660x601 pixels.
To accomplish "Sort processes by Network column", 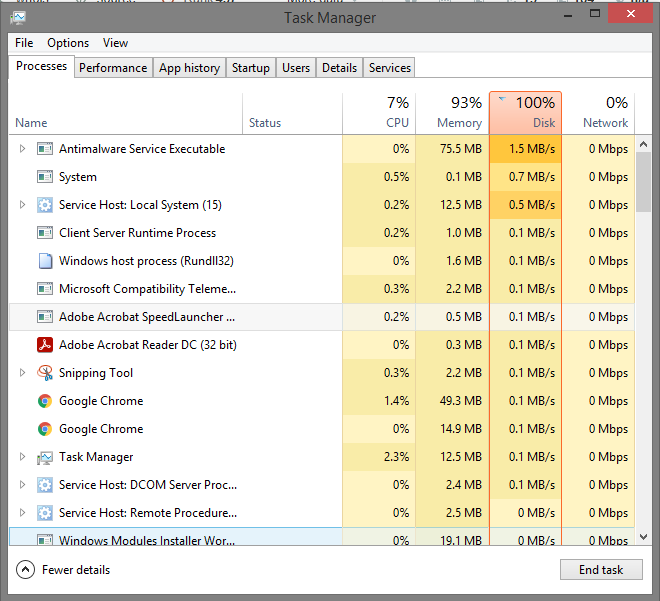I will (x=598, y=114).
